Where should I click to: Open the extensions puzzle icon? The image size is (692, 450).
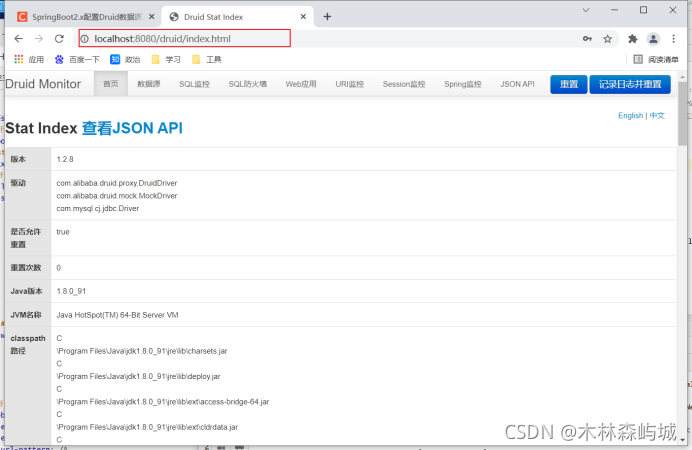click(x=632, y=39)
